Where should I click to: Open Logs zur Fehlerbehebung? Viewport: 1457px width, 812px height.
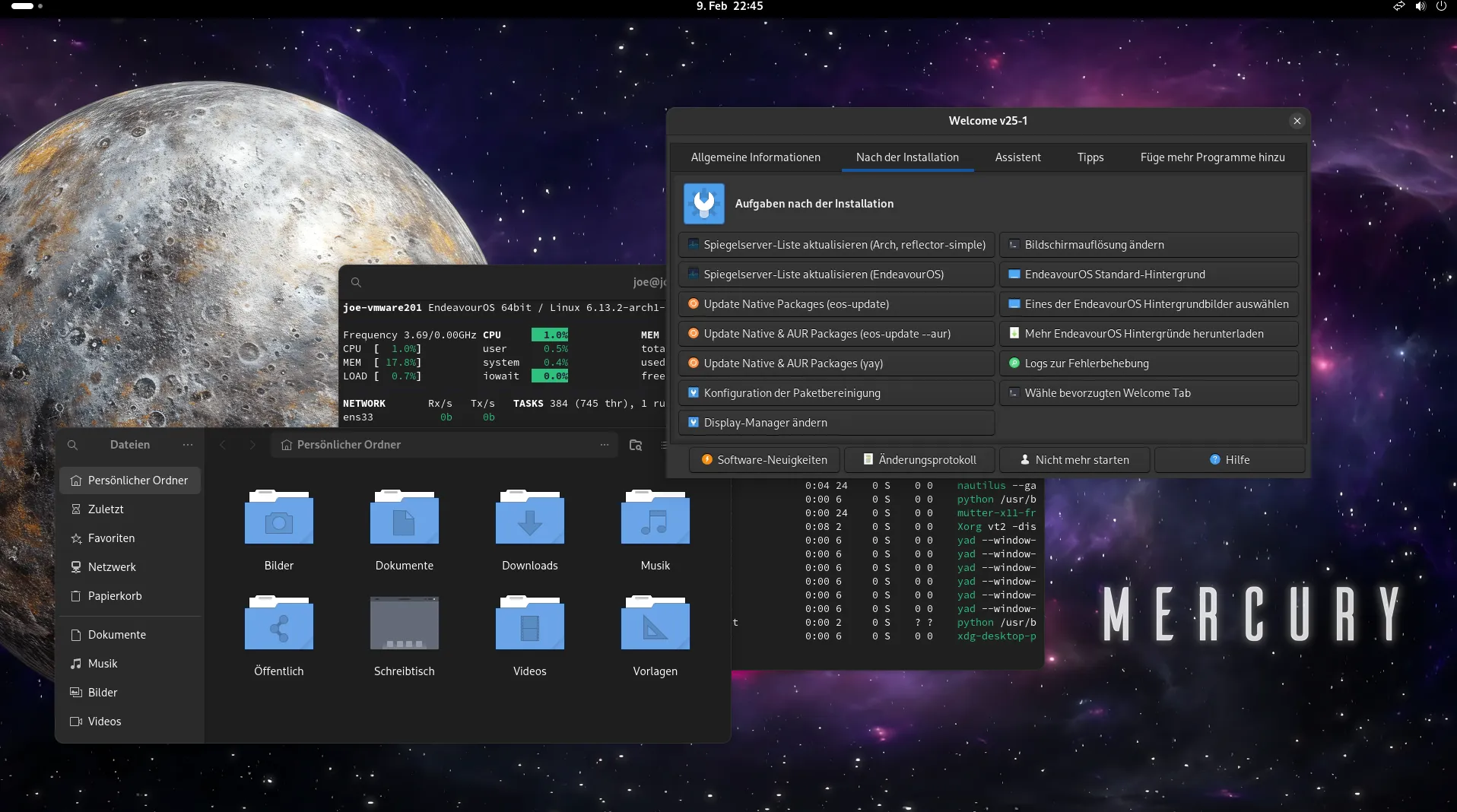click(x=1149, y=363)
